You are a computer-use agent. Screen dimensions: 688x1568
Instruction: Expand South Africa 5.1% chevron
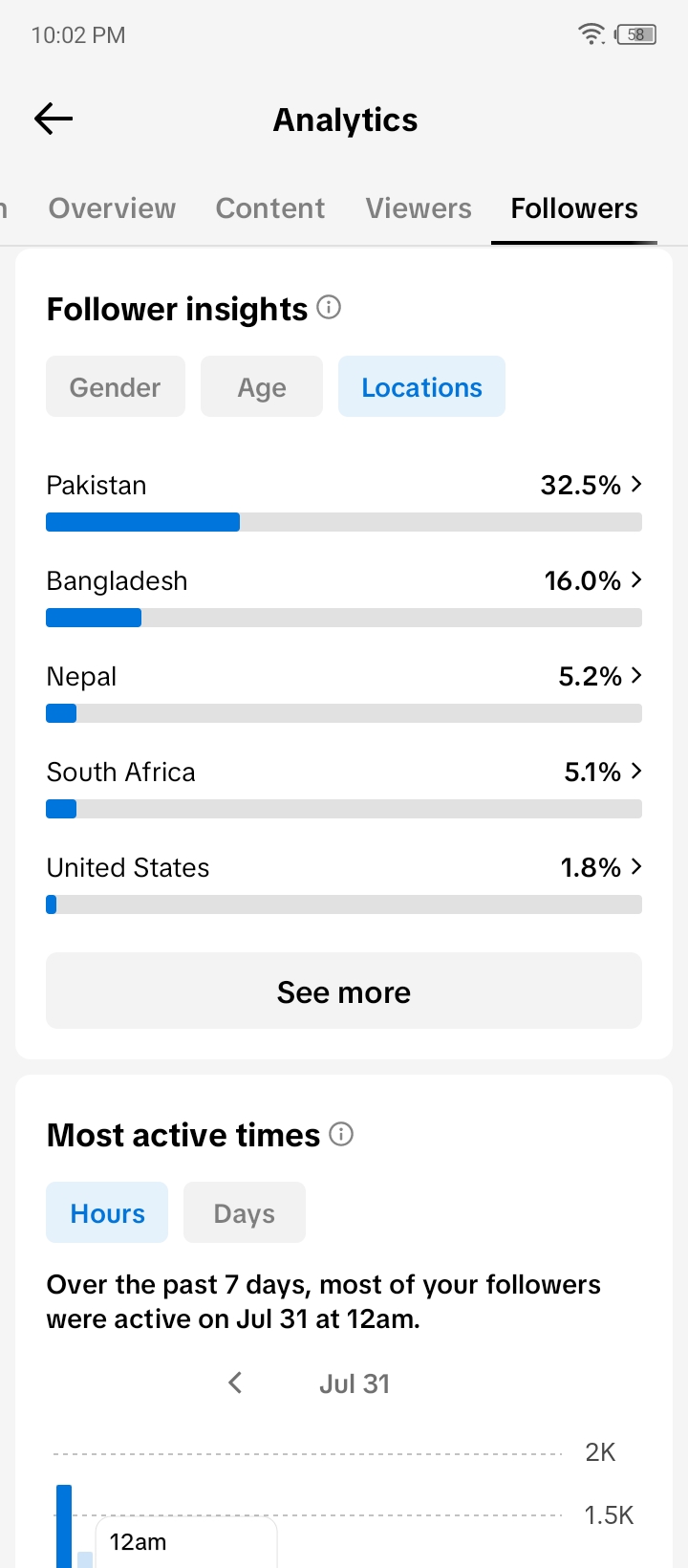point(636,772)
